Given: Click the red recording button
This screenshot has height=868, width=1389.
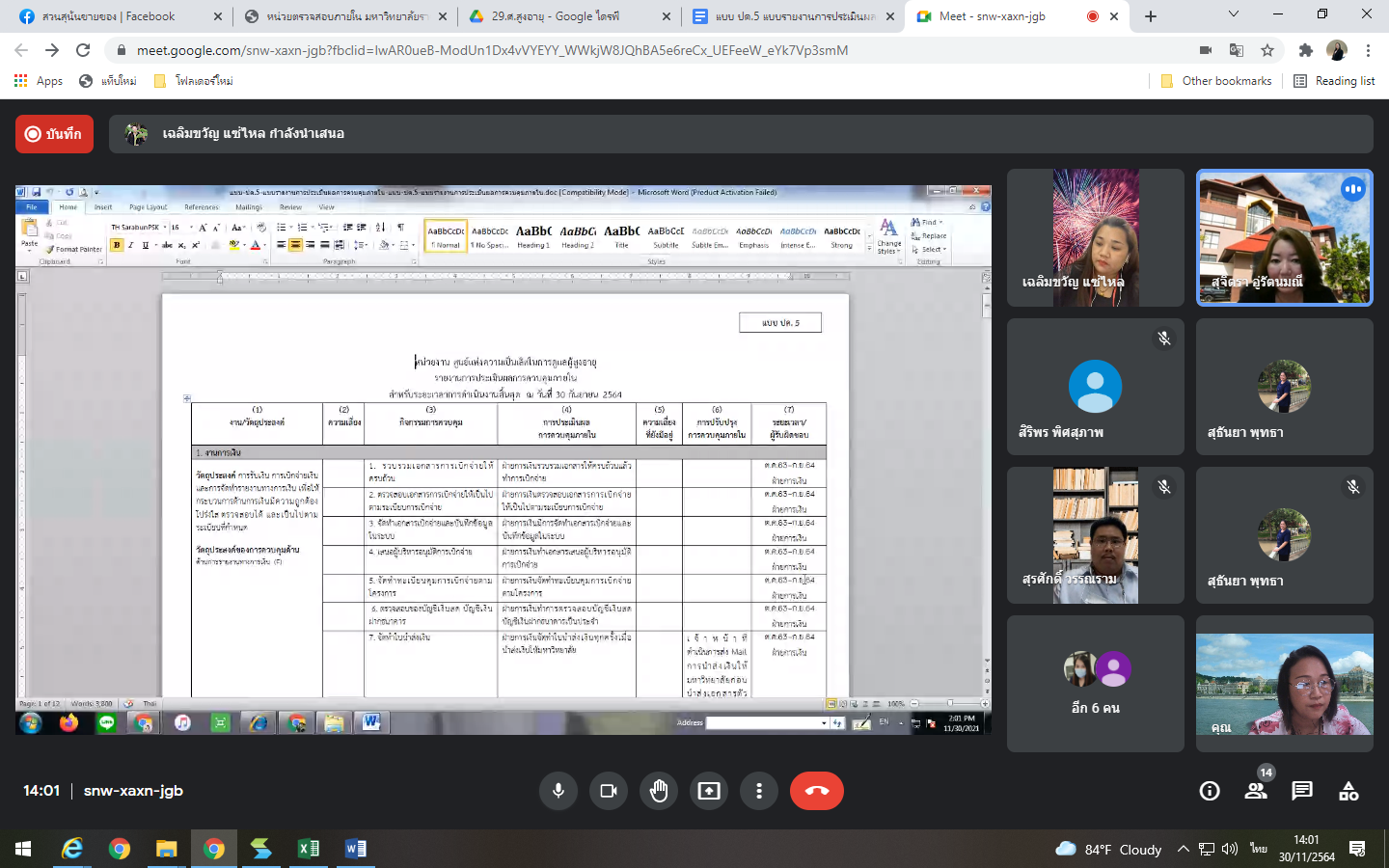Looking at the screenshot, I should pos(54,134).
